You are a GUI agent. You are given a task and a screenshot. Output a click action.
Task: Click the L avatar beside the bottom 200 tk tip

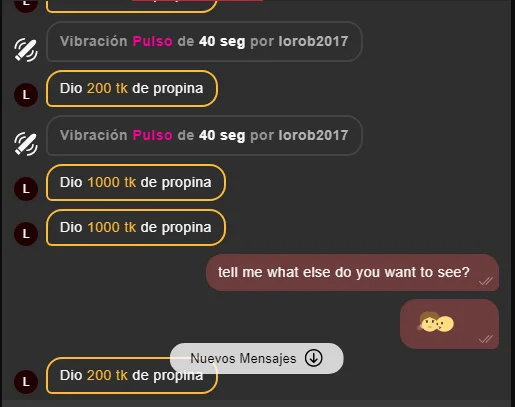[x=26, y=382]
